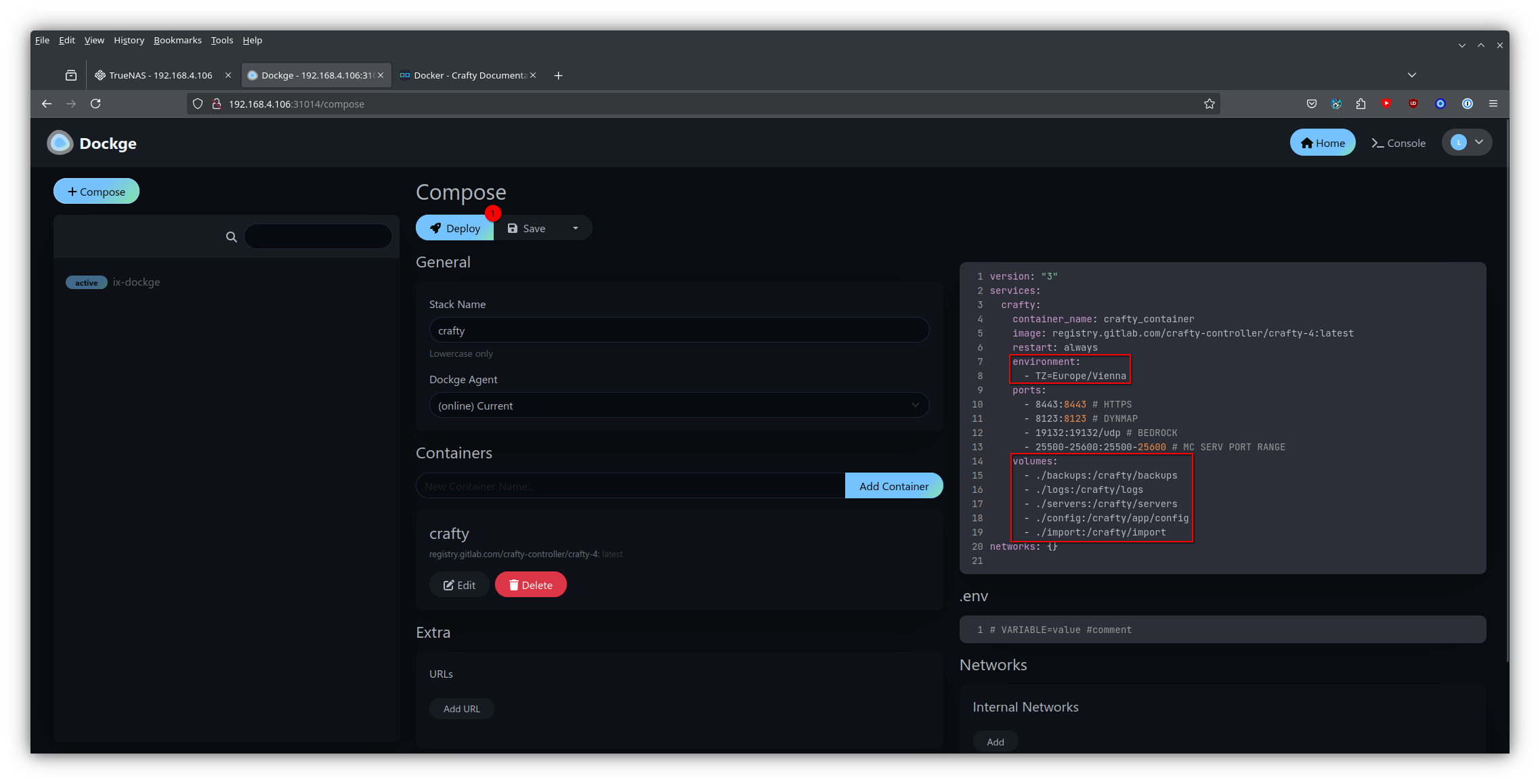
Task: Open the Dockge Agent dropdown
Action: coord(679,406)
